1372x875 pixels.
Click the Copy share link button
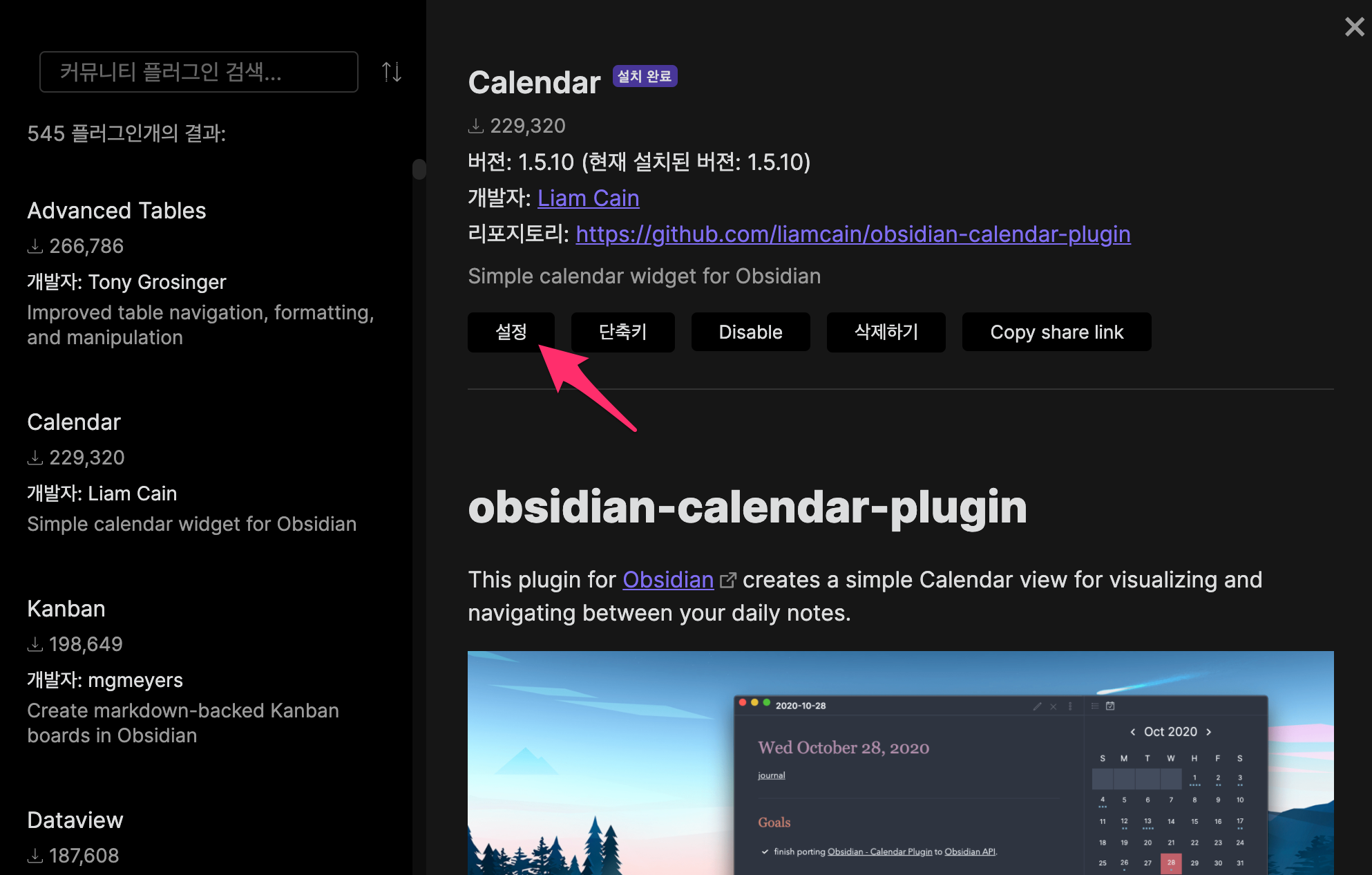(x=1056, y=332)
